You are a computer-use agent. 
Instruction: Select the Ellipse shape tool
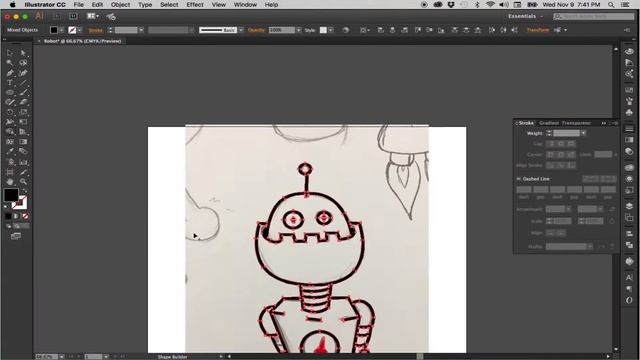tap(10, 93)
